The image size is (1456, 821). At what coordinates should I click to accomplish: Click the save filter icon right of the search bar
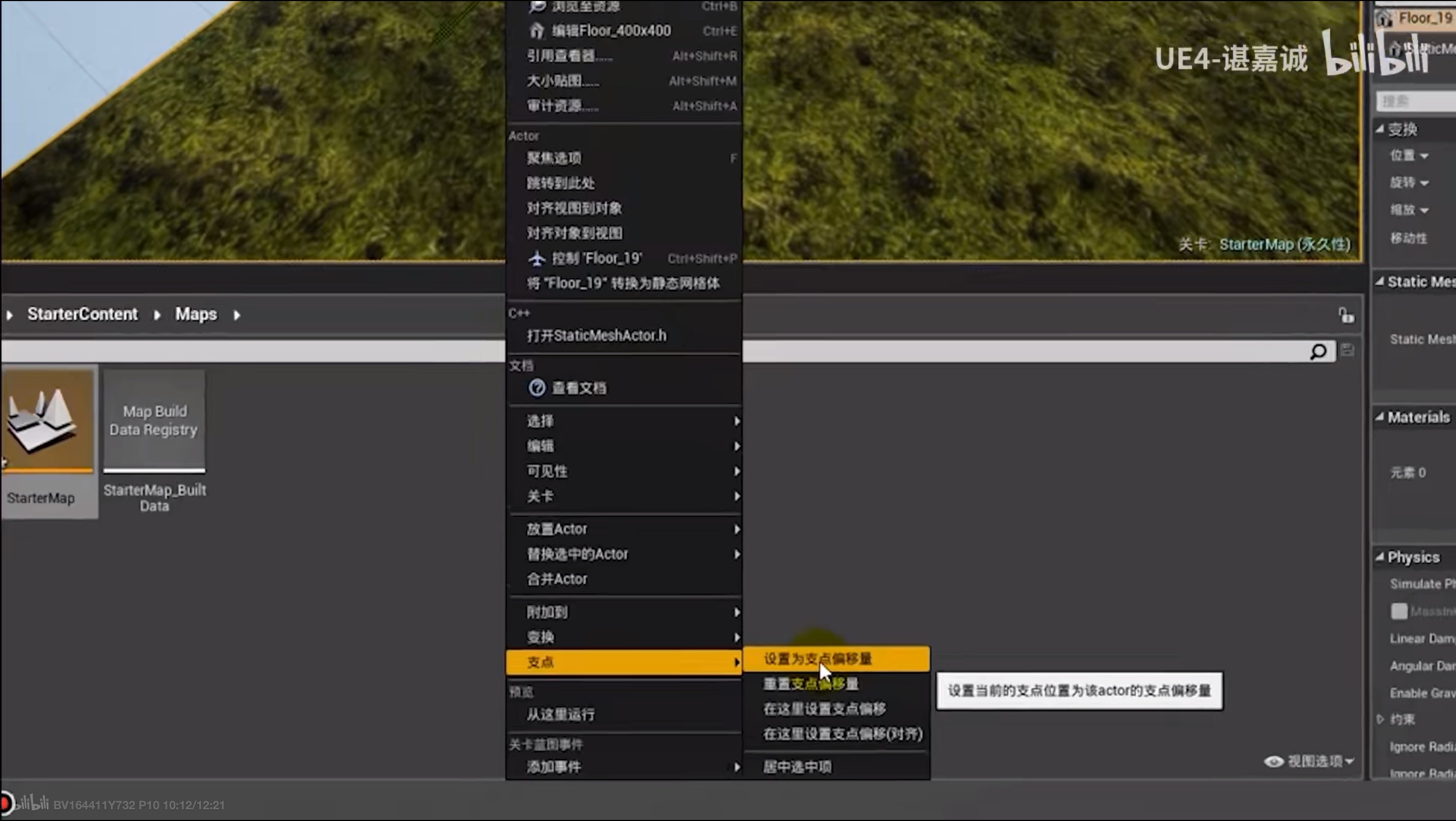point(1347,349)
